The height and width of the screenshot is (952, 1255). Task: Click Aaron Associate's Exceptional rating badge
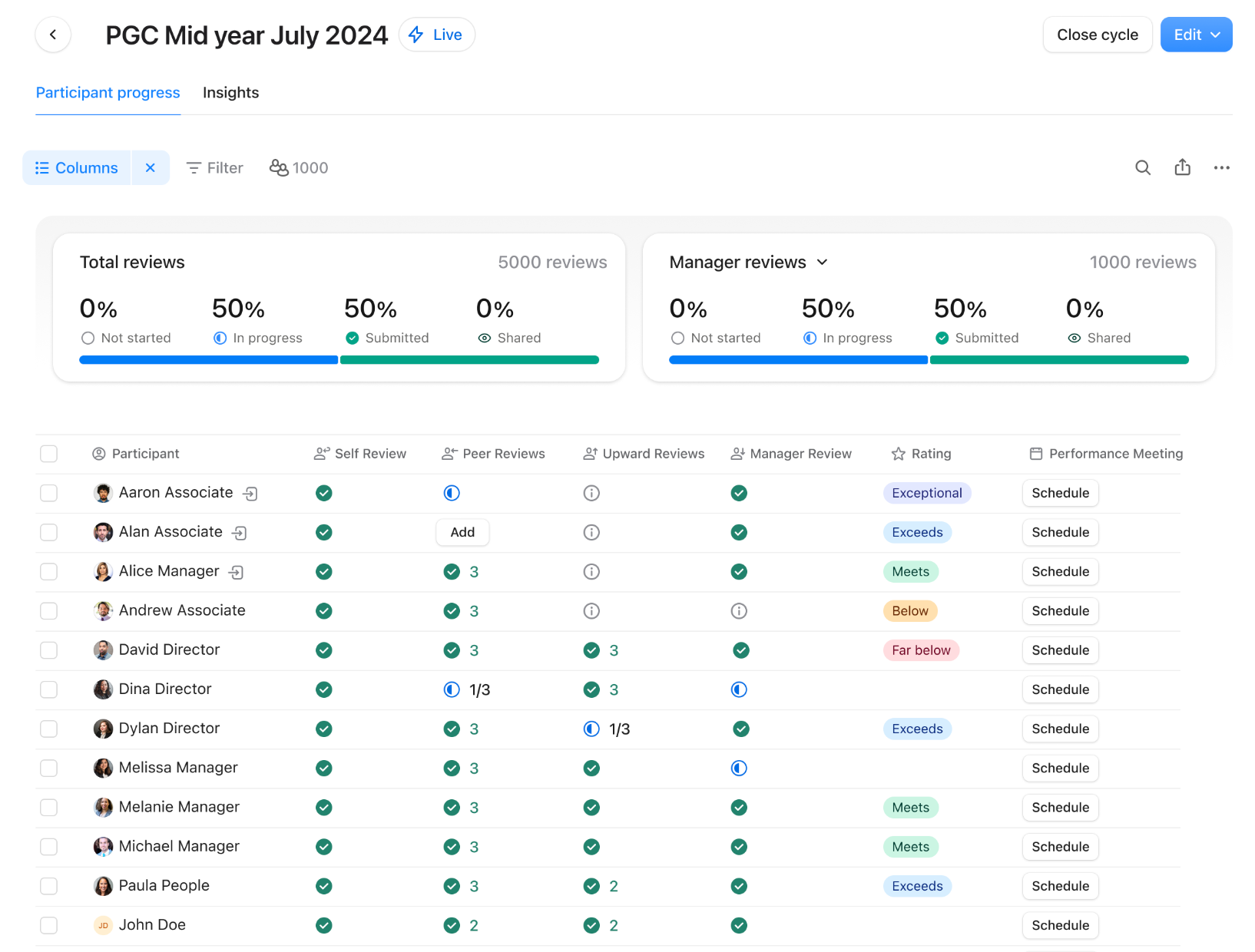coord(927,493)
